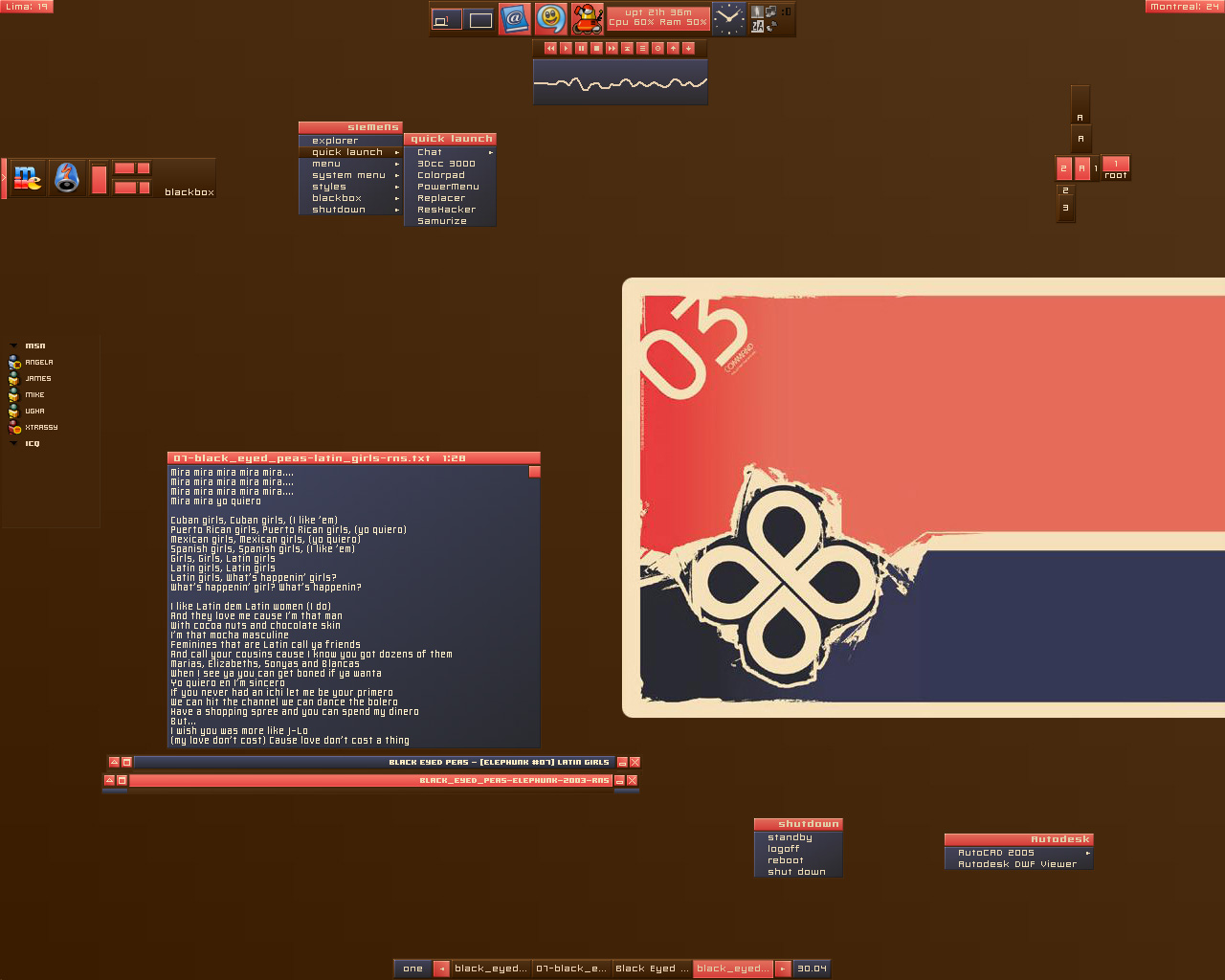1225x980 pixels.
Task: Start Samurize from quick launch
Action: (450, 221)
